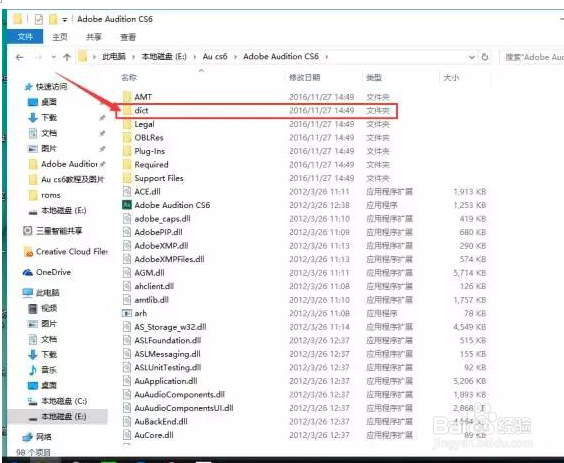Viewport: 564px width, 463px height.
Task: Select the AdobeXMPFiles.dll file
Action: [x=169, y=259]
